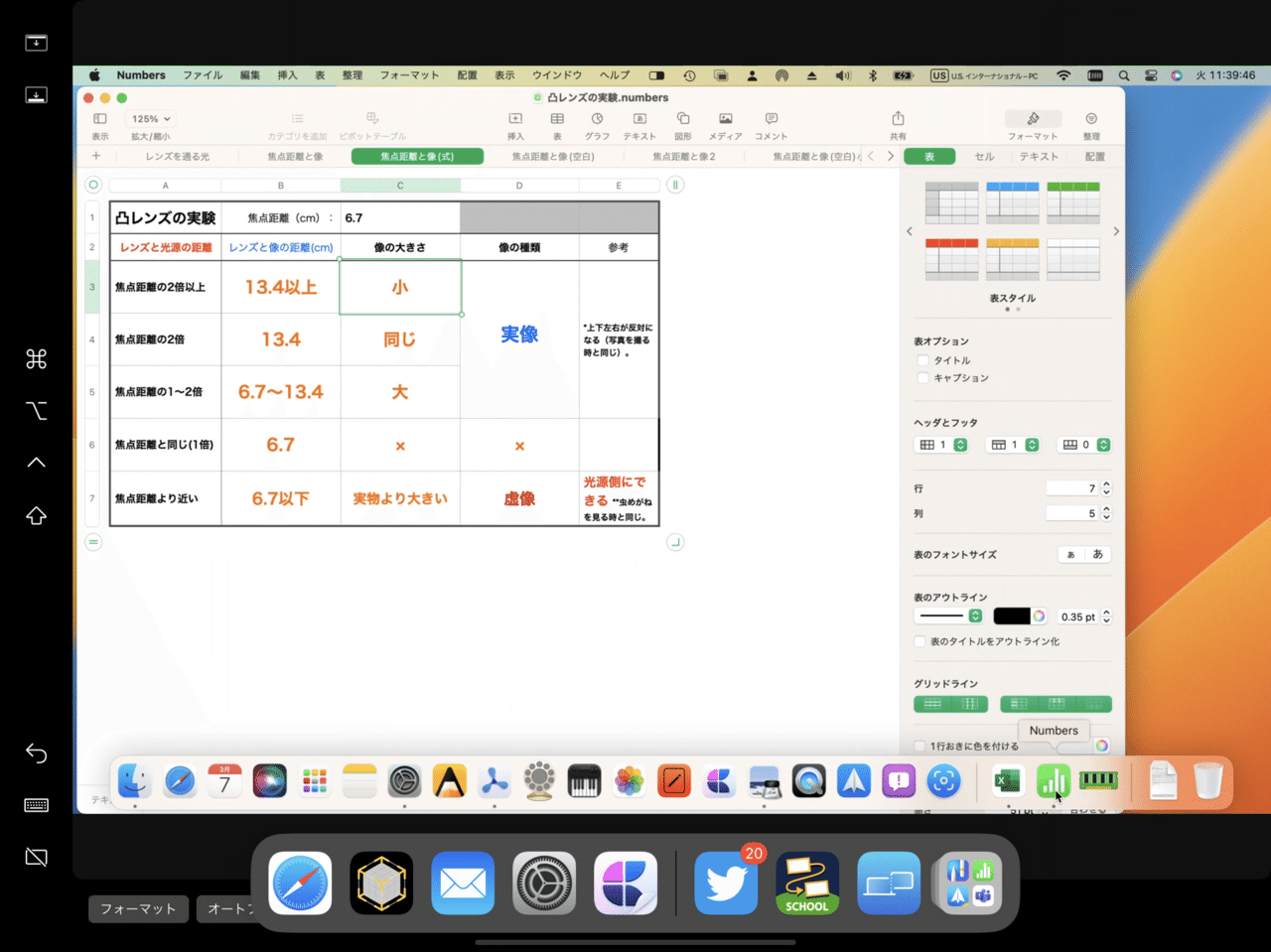Insert a chart via the グラフ icon
Image resolution: width=1271 pixels, height=952 pixels.
(597, 119)
